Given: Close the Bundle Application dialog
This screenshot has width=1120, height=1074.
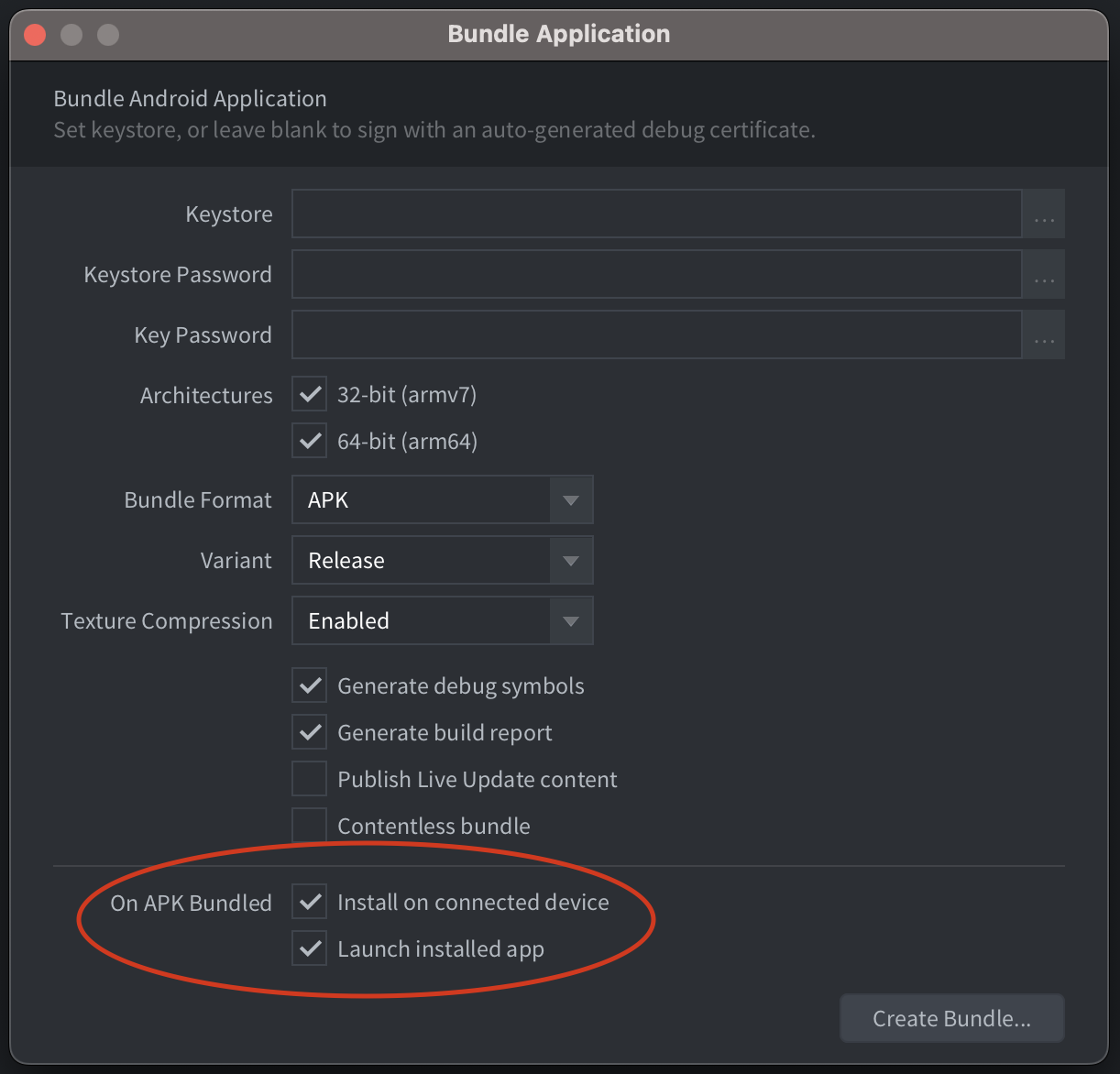Looking at the screenshot, I should pyautogui.click(x=34, y=34).
